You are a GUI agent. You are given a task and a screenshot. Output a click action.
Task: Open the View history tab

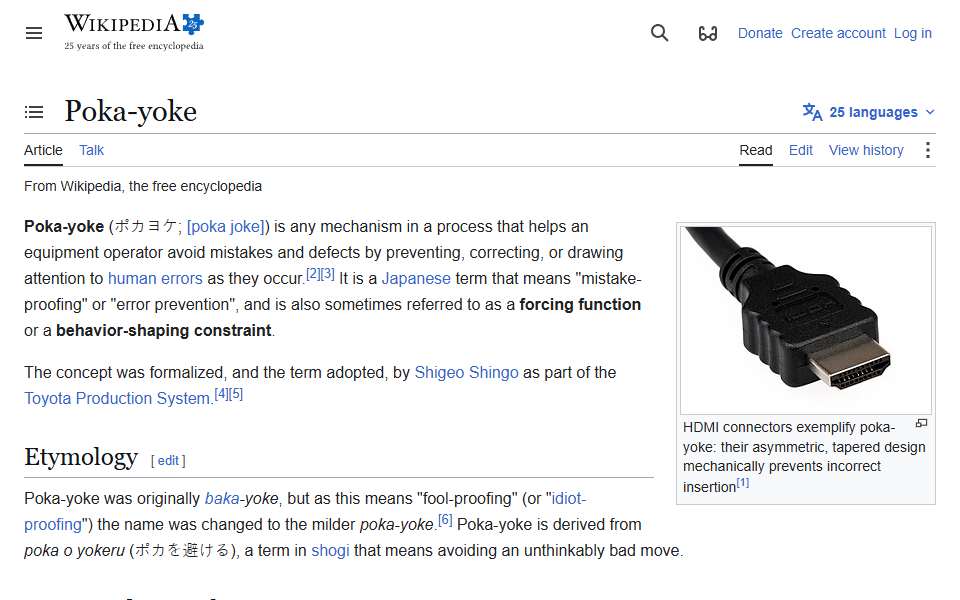click(866, 150)
